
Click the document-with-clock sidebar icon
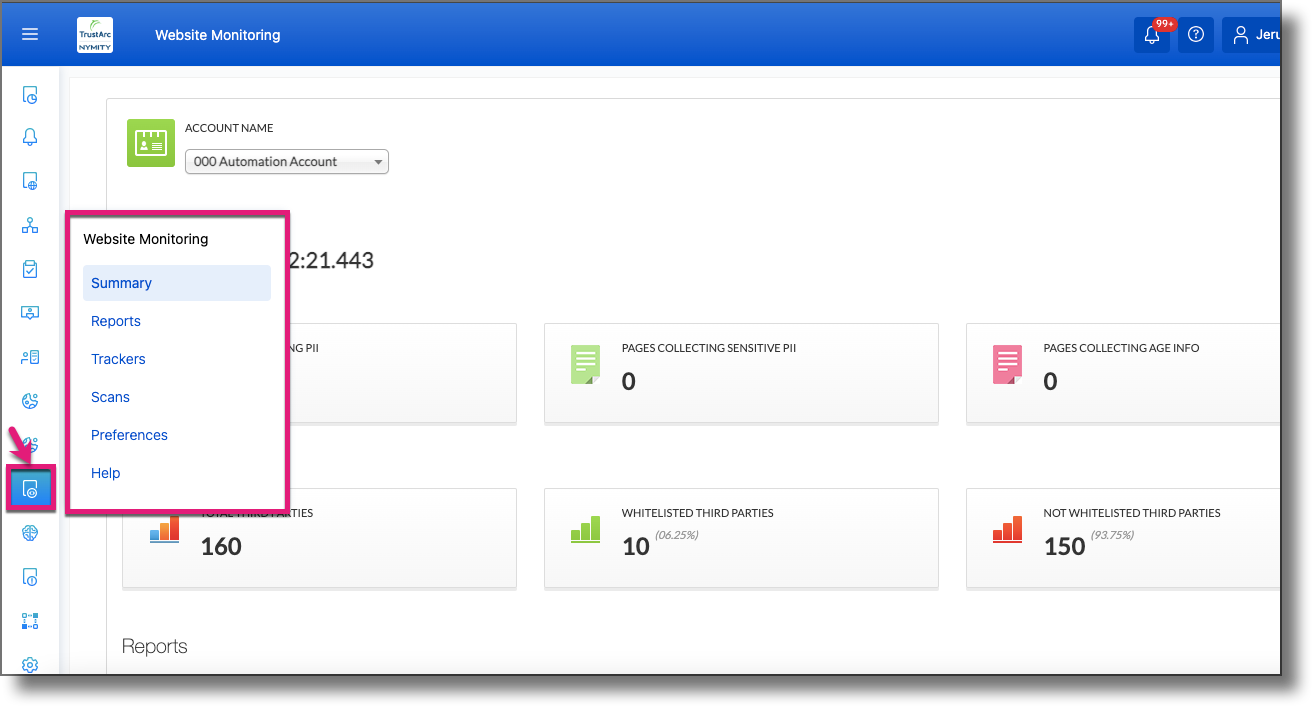(30, 96)
